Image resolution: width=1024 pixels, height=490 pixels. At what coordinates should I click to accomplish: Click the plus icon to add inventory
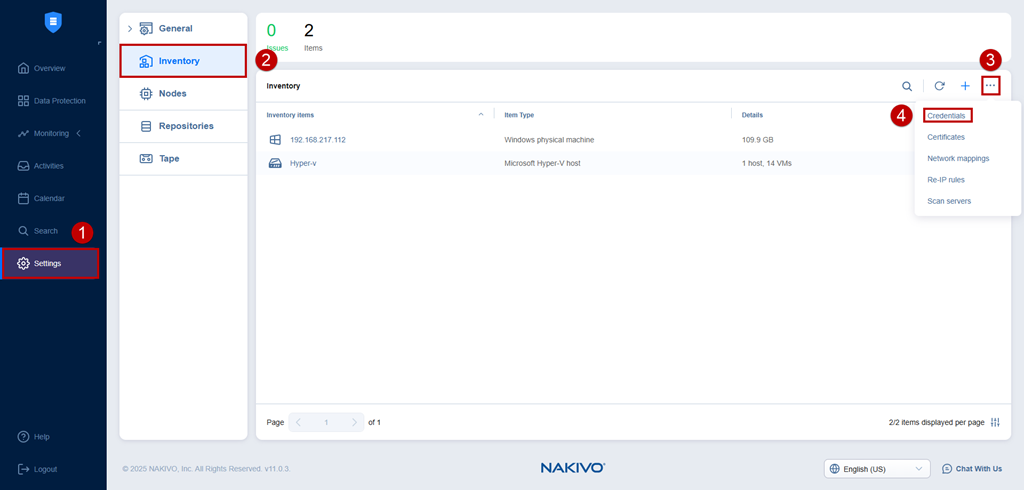[x=965, y=86]
